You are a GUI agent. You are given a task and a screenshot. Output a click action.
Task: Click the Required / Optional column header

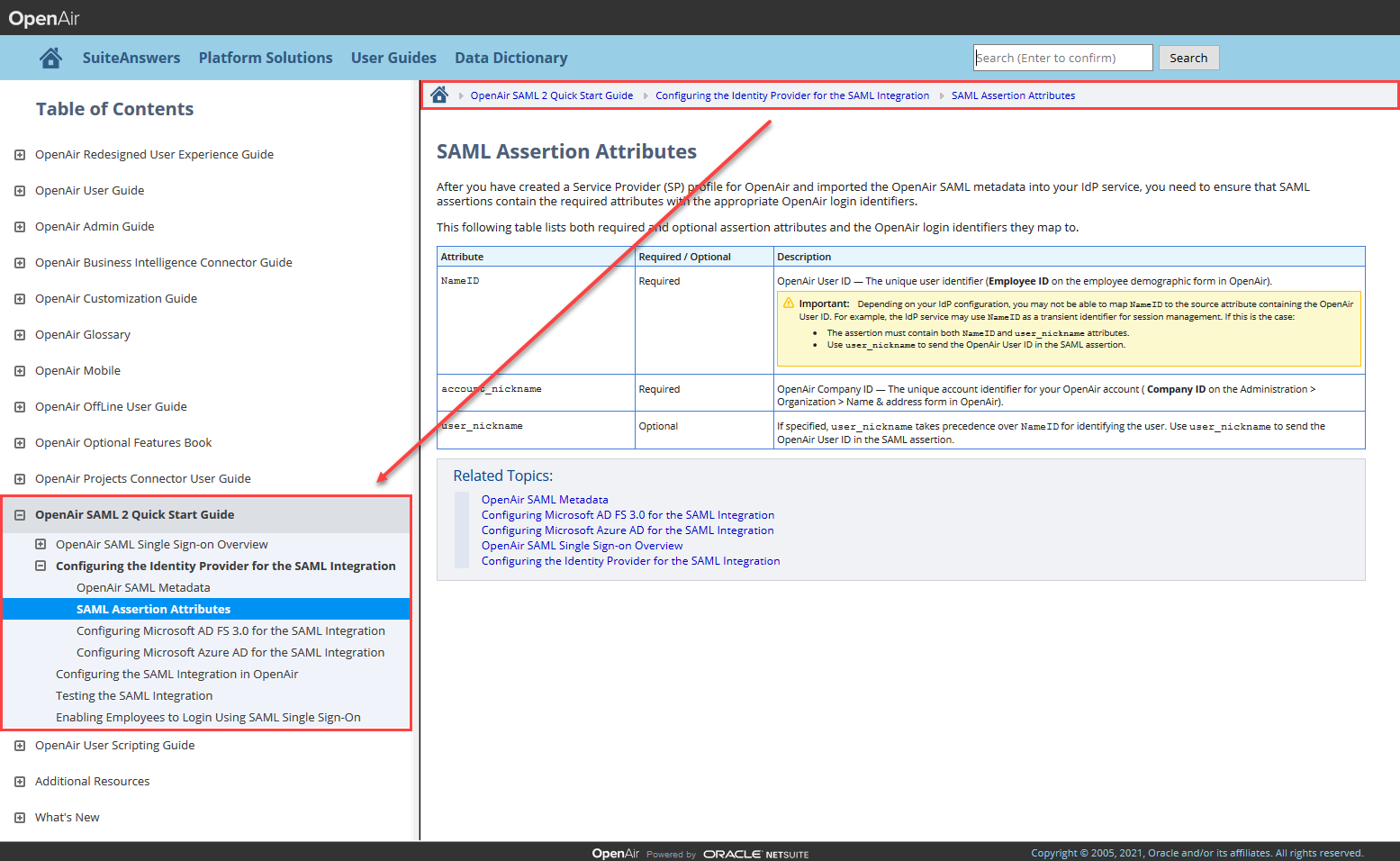[704, 257]
